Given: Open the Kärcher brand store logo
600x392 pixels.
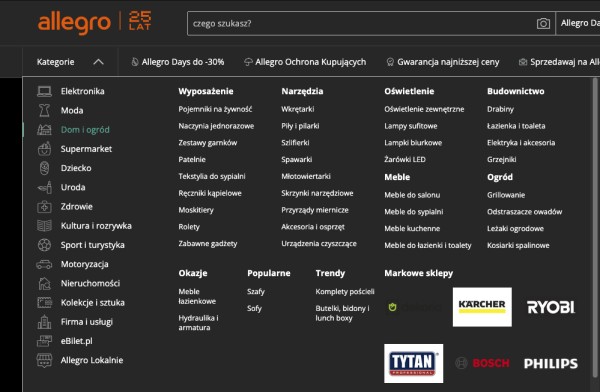Looking at the screenshot, I should tap(482, 307).
